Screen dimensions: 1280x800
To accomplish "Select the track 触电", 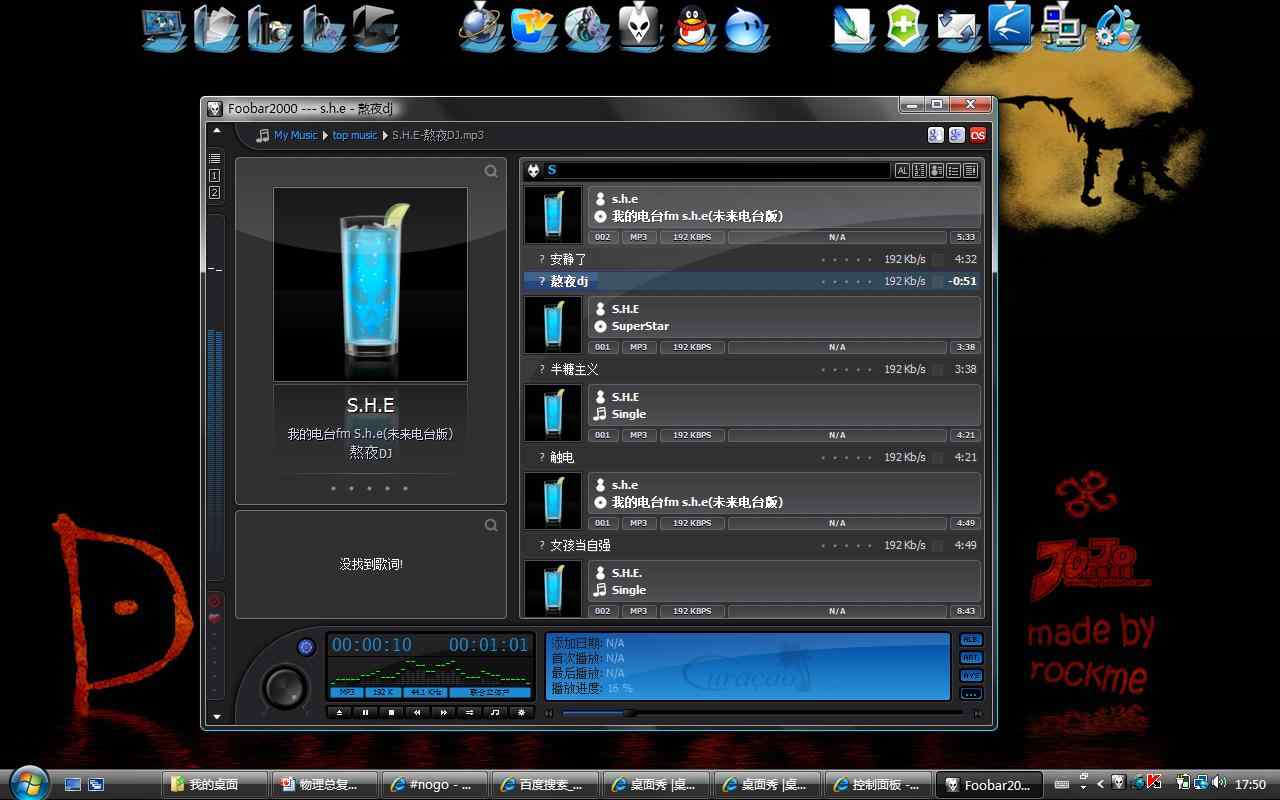I will point(752,457).
